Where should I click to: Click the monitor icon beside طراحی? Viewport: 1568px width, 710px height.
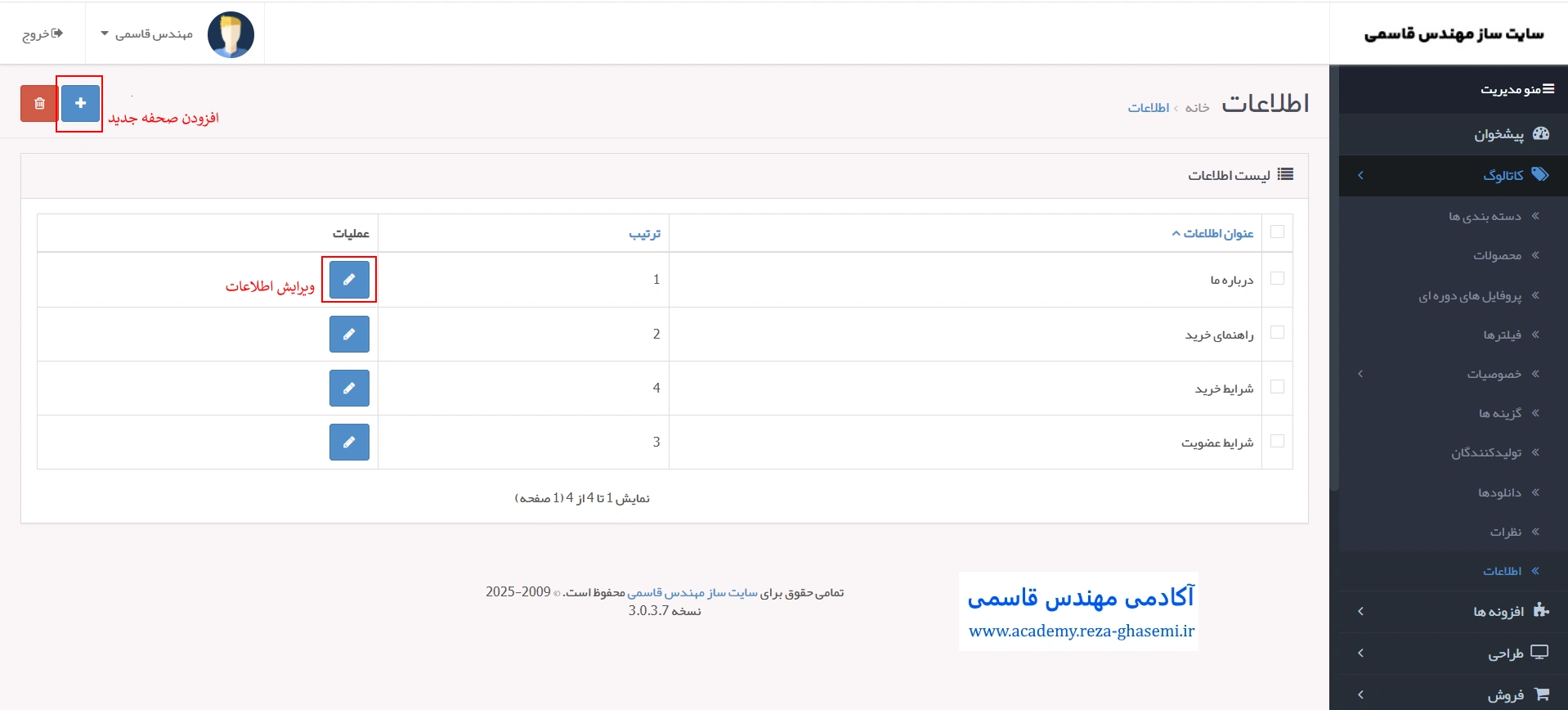pos(1540,652)
